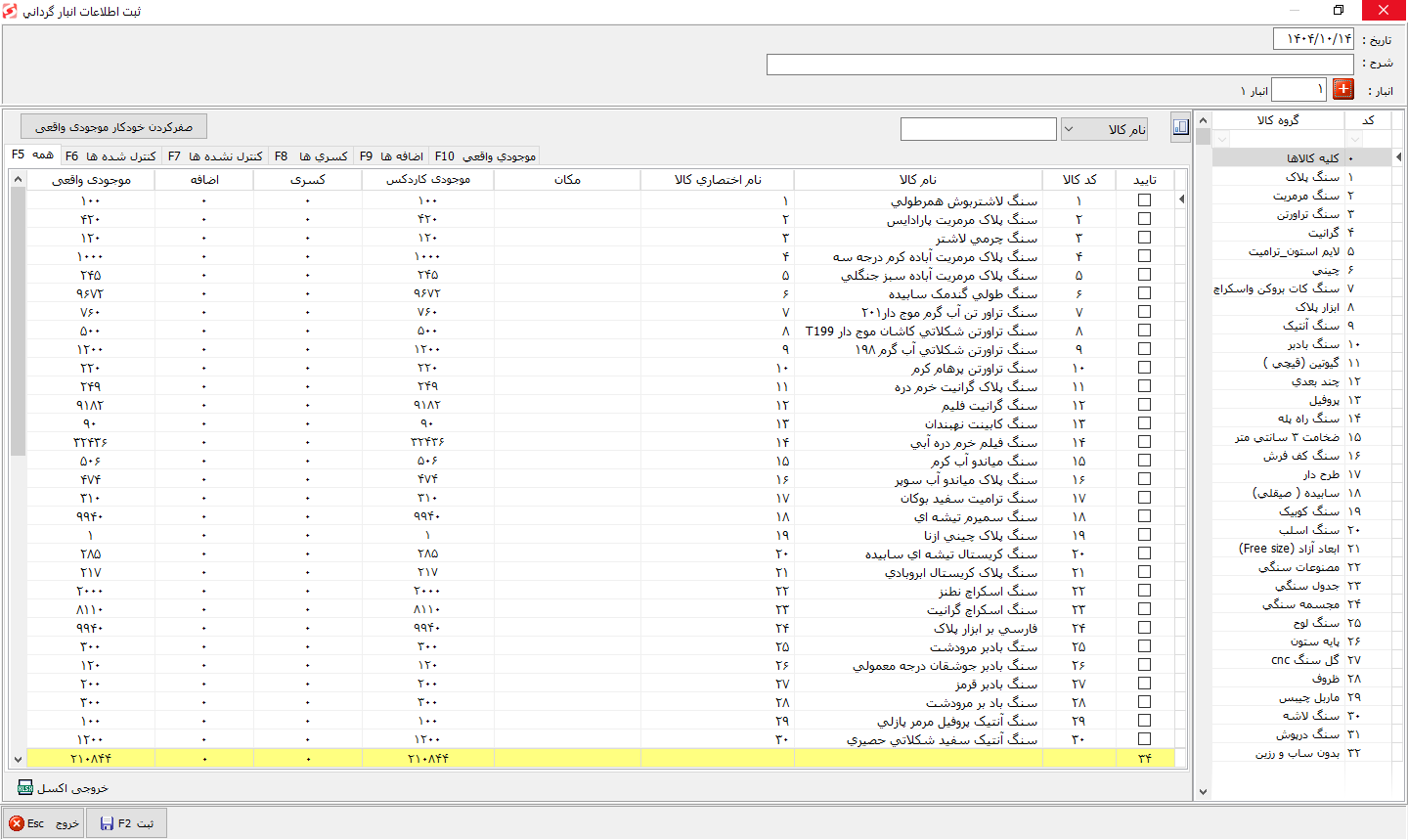Click the red plus button beside warehouse field
Screen dimensions: 1408x840
(x=1343, y=90)
